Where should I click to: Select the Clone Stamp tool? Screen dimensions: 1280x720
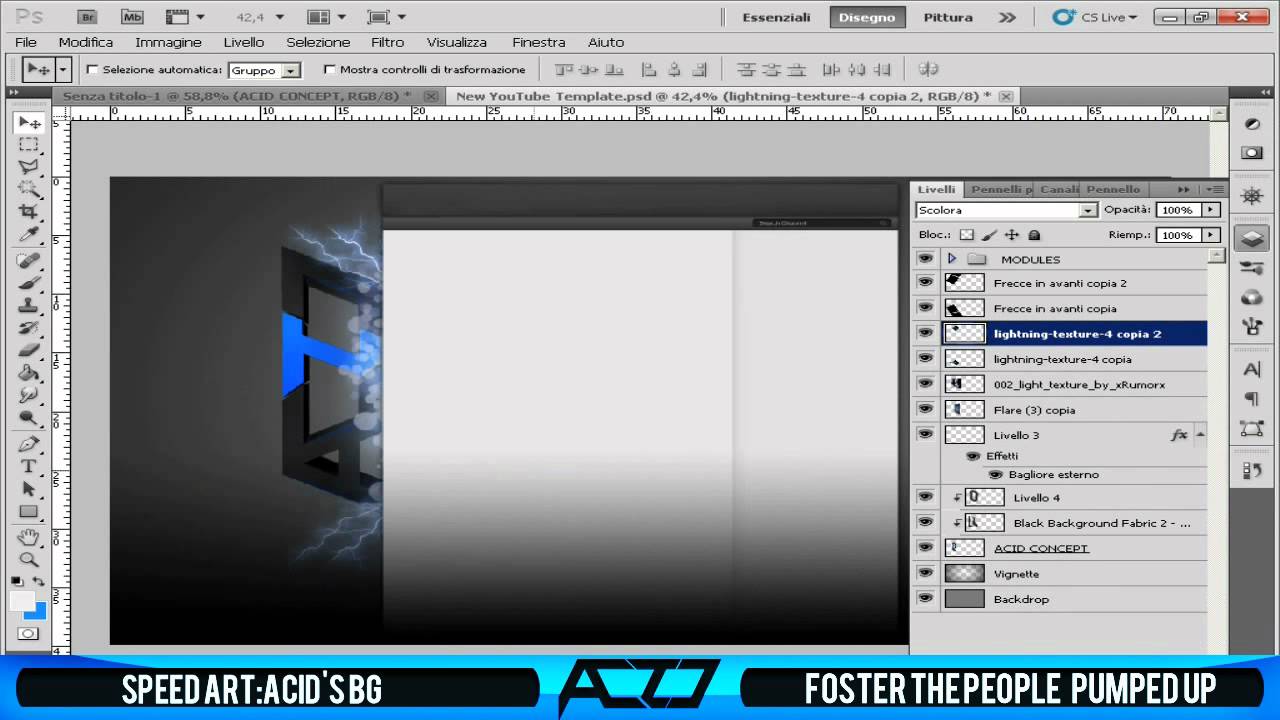[x=29, y=305]
